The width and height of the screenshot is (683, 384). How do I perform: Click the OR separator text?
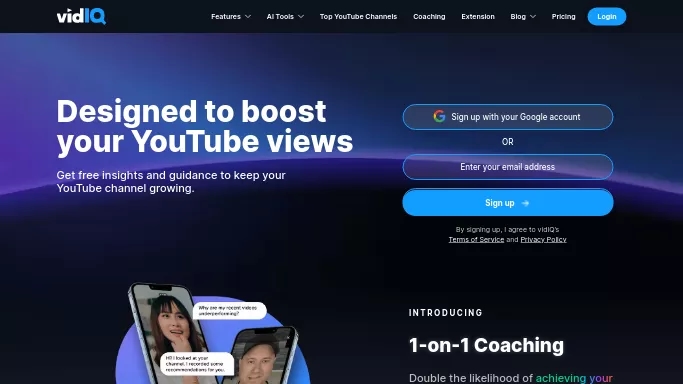pos(507,142)
